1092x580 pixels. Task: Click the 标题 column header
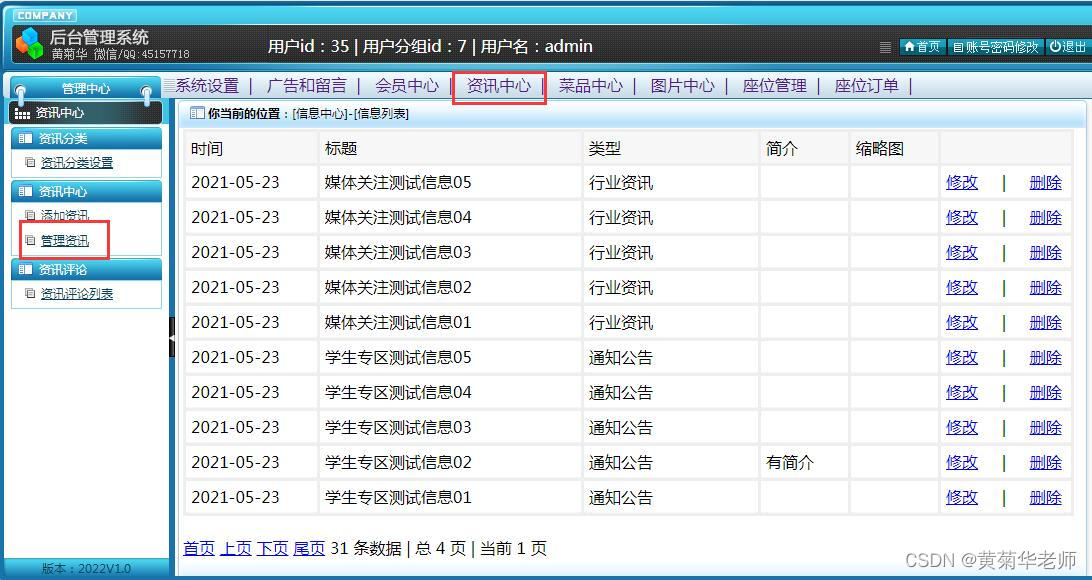click(x=341, y=148)
